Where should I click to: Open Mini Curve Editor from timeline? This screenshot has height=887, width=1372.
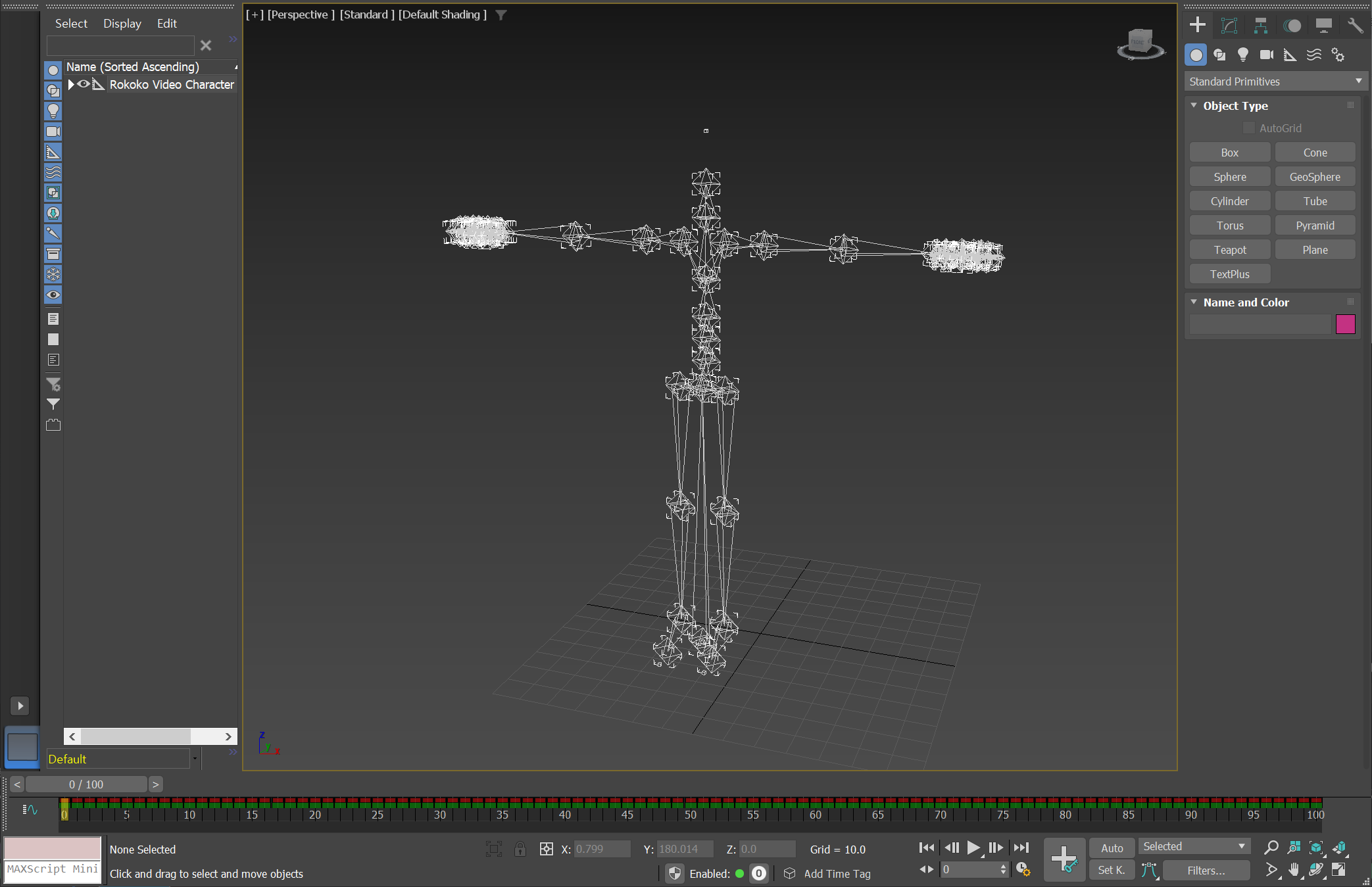click(30, 809)
